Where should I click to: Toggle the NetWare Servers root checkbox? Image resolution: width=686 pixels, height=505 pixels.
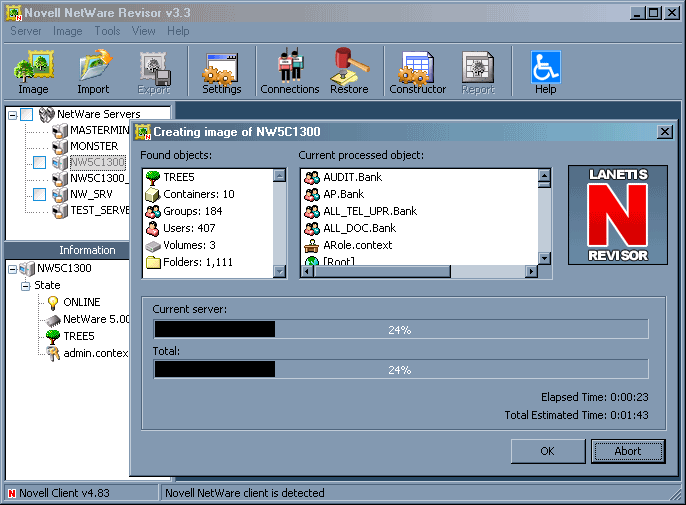pyautogui.click(x=27, y=115)
